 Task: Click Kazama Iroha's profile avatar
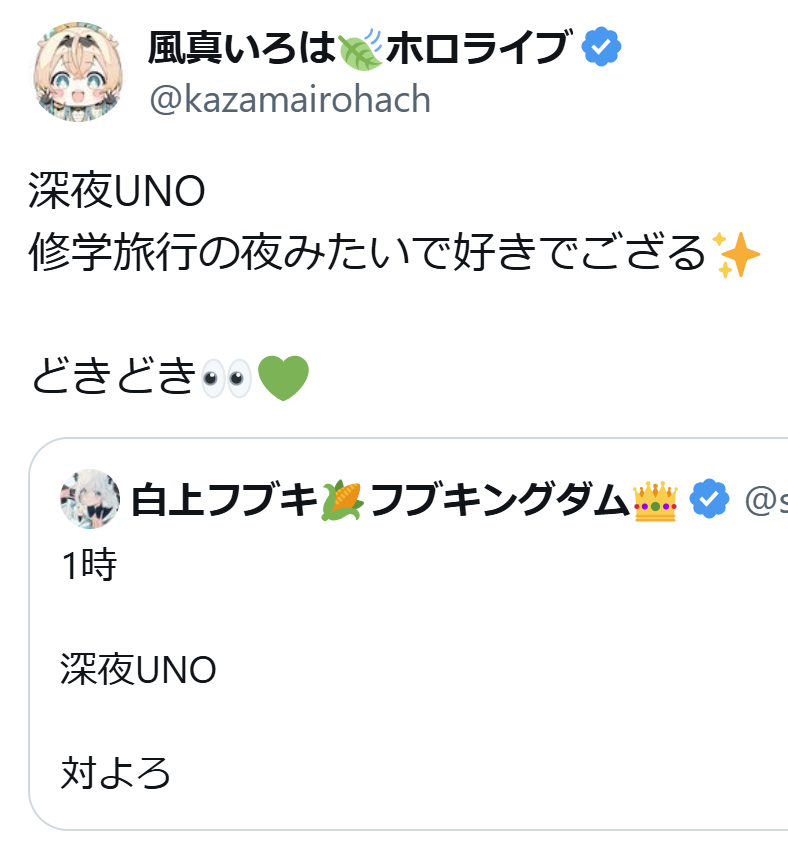pos(79,72)
